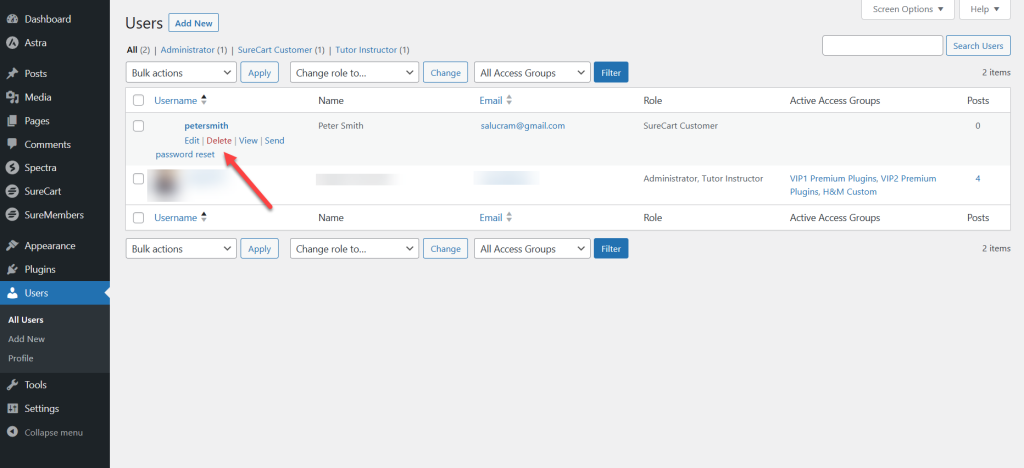The image size is (1024, 468).
Task: Open Posts menu item
Action: (35, 74)
